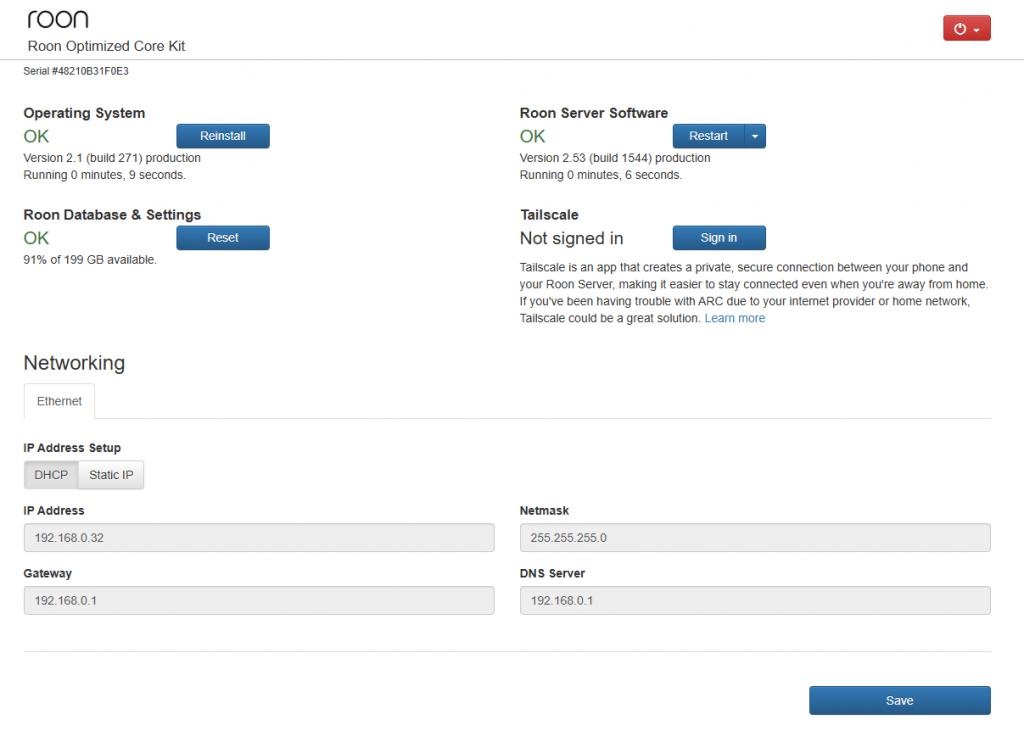The width and height of the screenshot is (1024, 742).
Task: Open the red power menu button
Action: click(966, 29)
